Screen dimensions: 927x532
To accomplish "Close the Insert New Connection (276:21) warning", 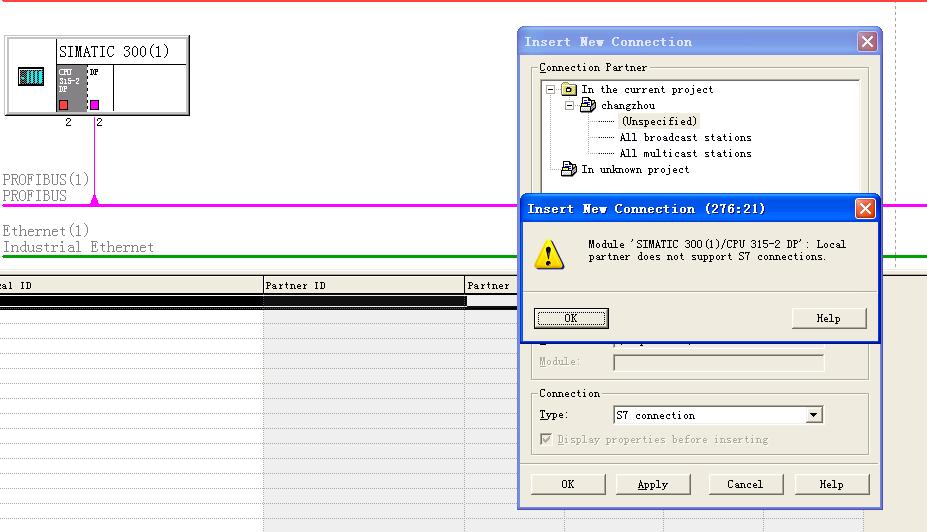I will click(x=865, y=208).
